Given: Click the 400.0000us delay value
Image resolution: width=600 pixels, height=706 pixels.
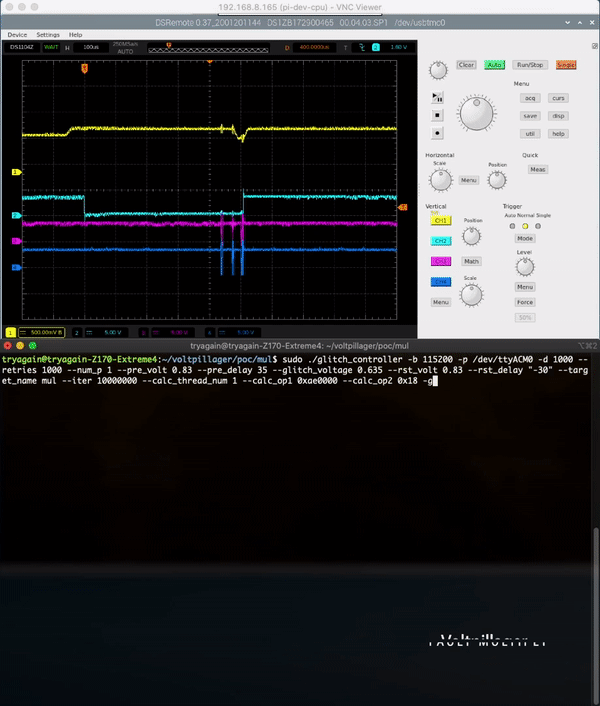Looking at the screenshot, I should pos(314,47).
